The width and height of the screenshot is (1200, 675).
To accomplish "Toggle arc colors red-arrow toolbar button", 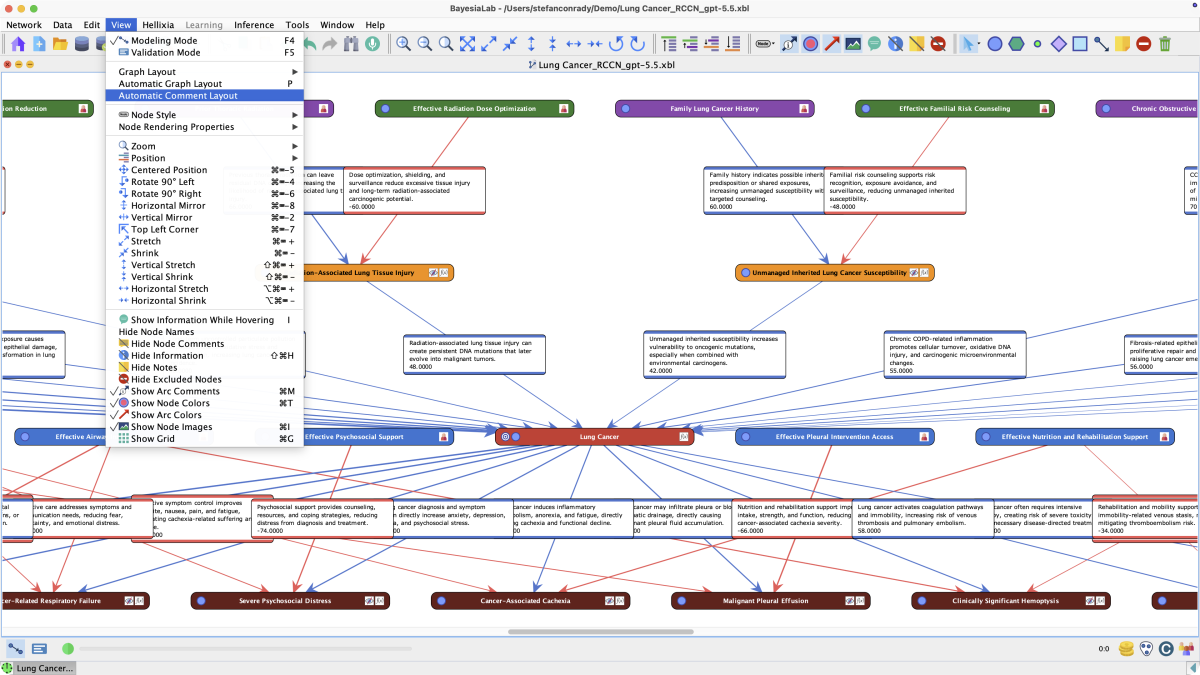I will coord(831,44).
